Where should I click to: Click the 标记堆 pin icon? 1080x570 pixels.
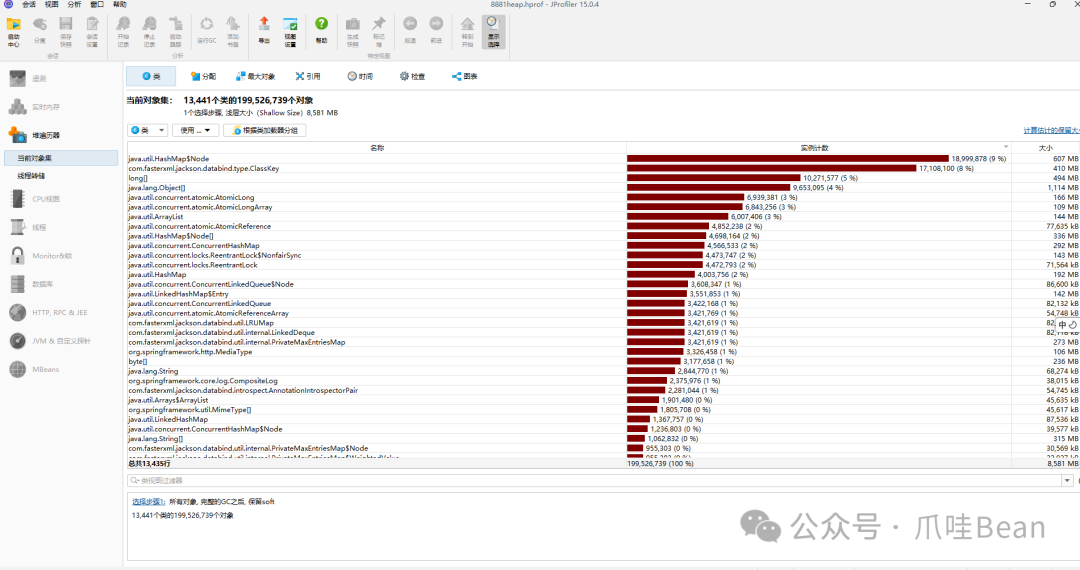[x=379, y=32]
